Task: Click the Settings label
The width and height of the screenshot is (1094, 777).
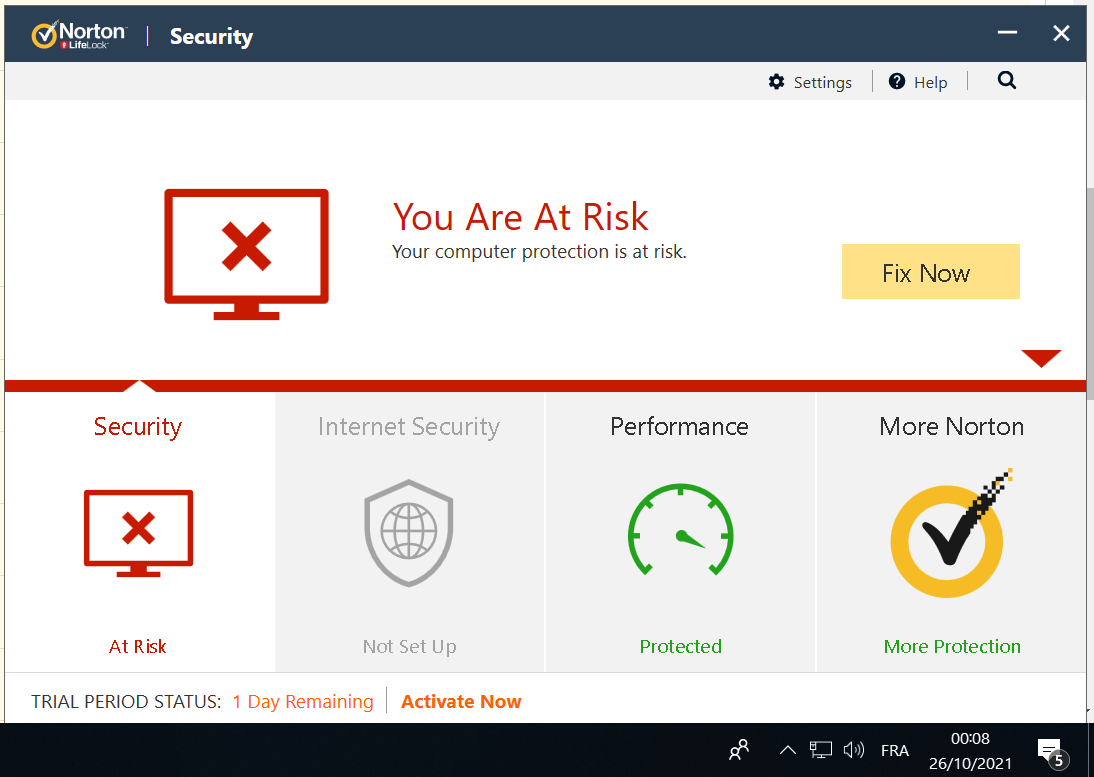Action: (x=823, y=82)
